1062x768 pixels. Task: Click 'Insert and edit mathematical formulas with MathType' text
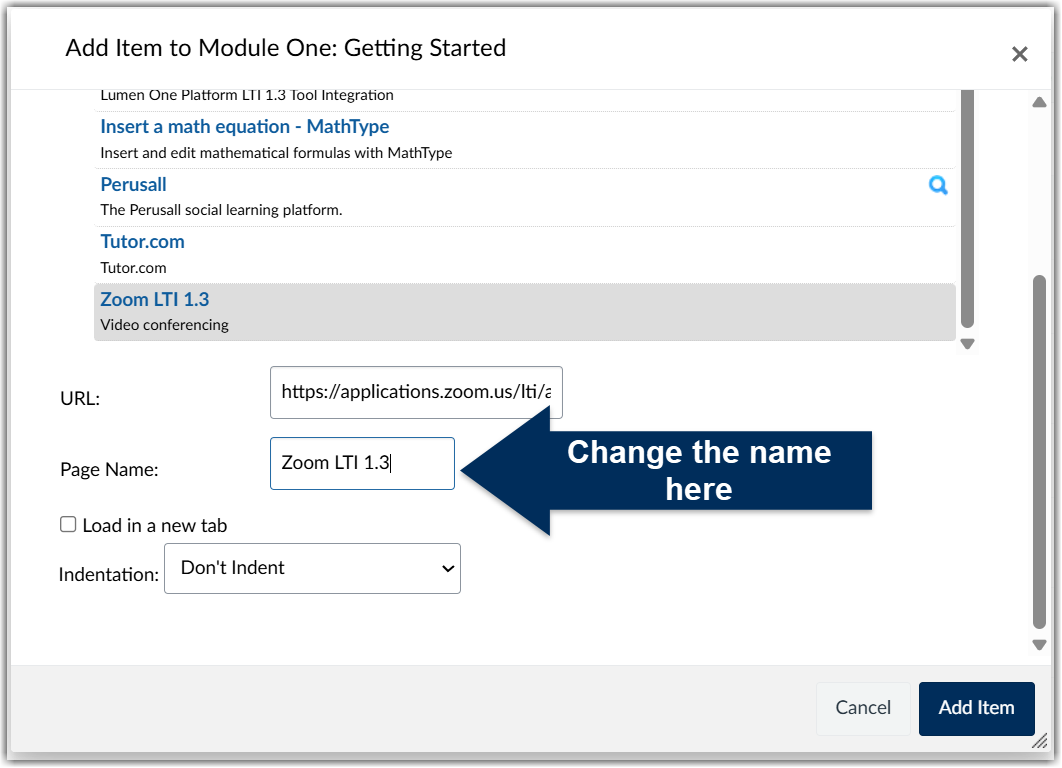(276, 153)
